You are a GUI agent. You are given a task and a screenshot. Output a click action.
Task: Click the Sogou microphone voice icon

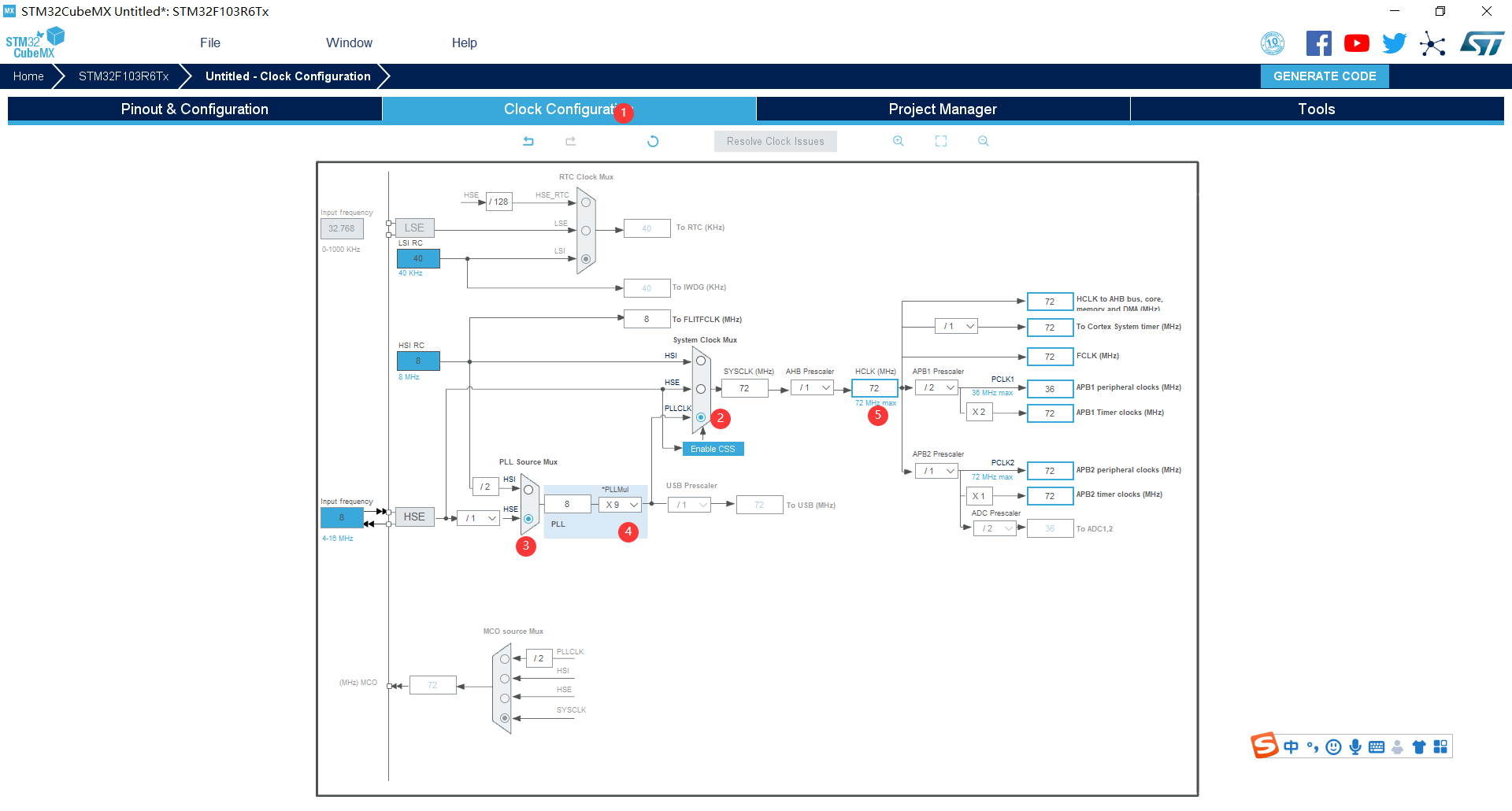click(1355, 747)
